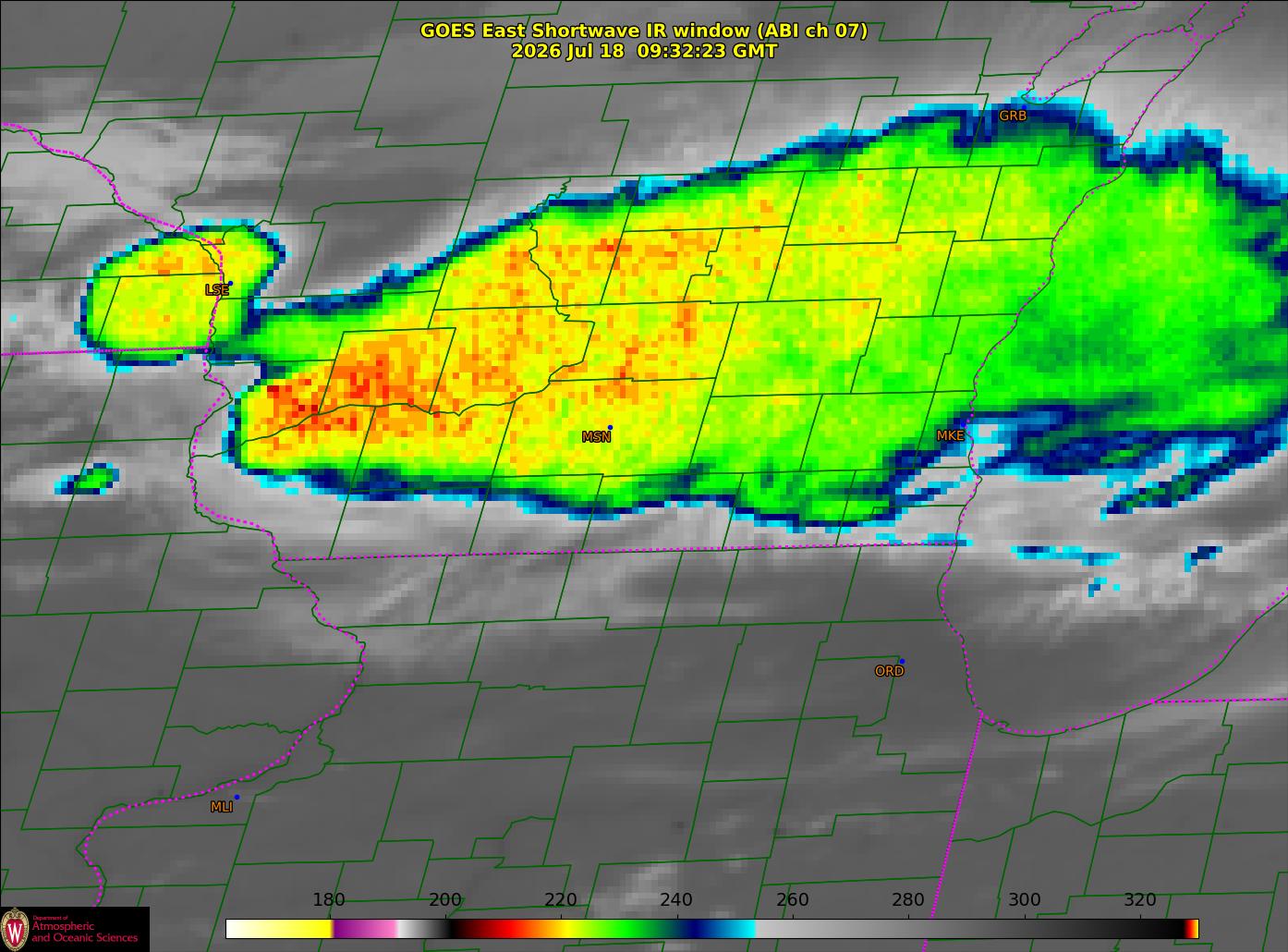
Task: Click the MSN station marker dot
Action: (610, 427)
